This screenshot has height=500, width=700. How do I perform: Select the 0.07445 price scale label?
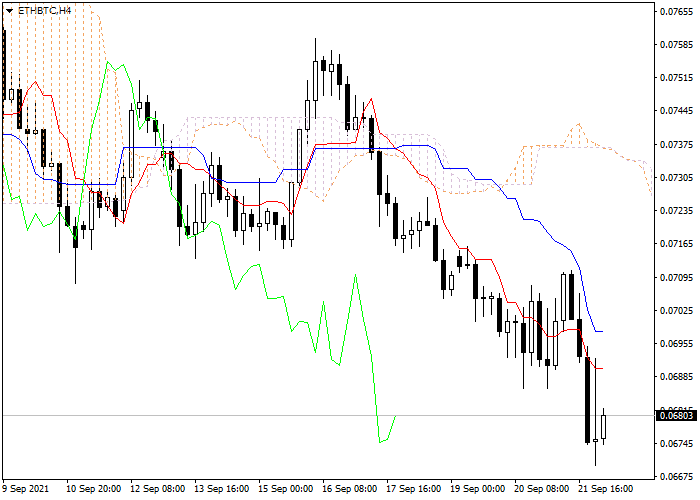(x=676, y=111)
